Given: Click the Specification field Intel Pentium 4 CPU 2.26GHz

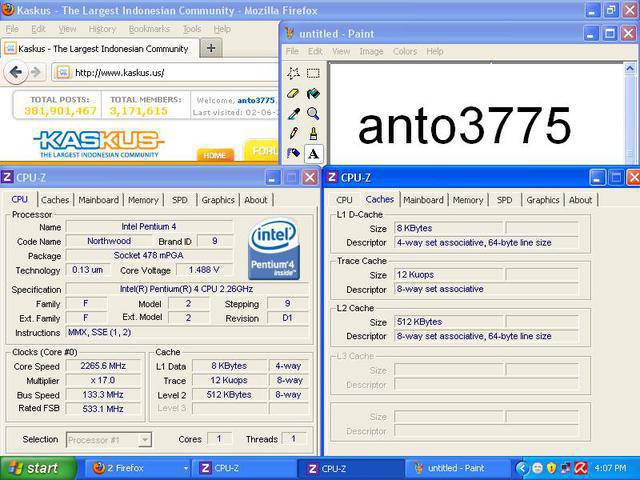Looking at the screenshot, I should tap(187, 289).
